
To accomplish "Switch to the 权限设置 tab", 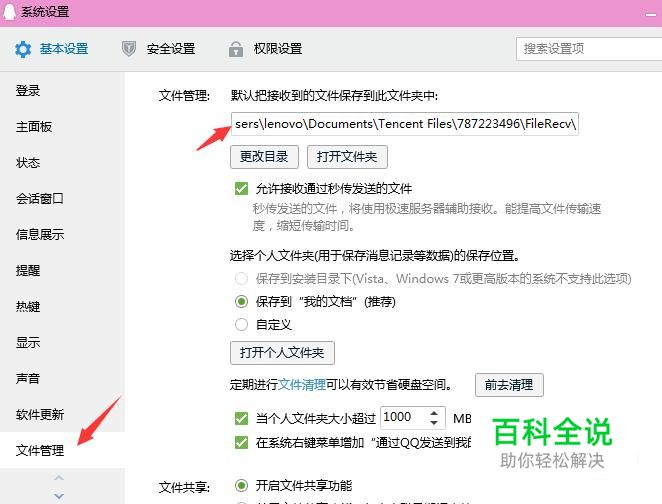I will pos(265,49).
